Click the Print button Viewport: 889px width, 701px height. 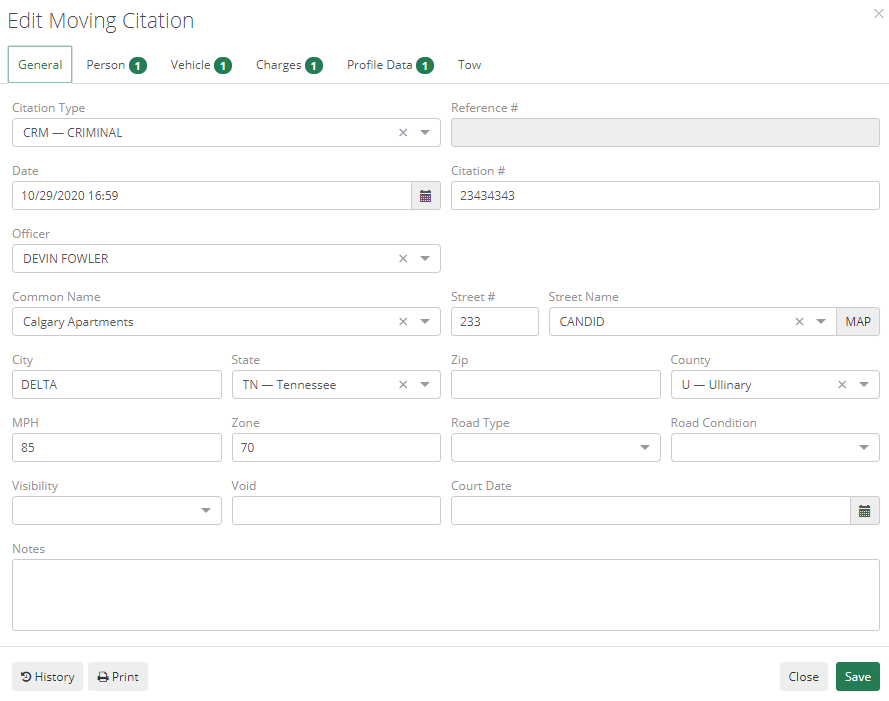click(118, 677)
